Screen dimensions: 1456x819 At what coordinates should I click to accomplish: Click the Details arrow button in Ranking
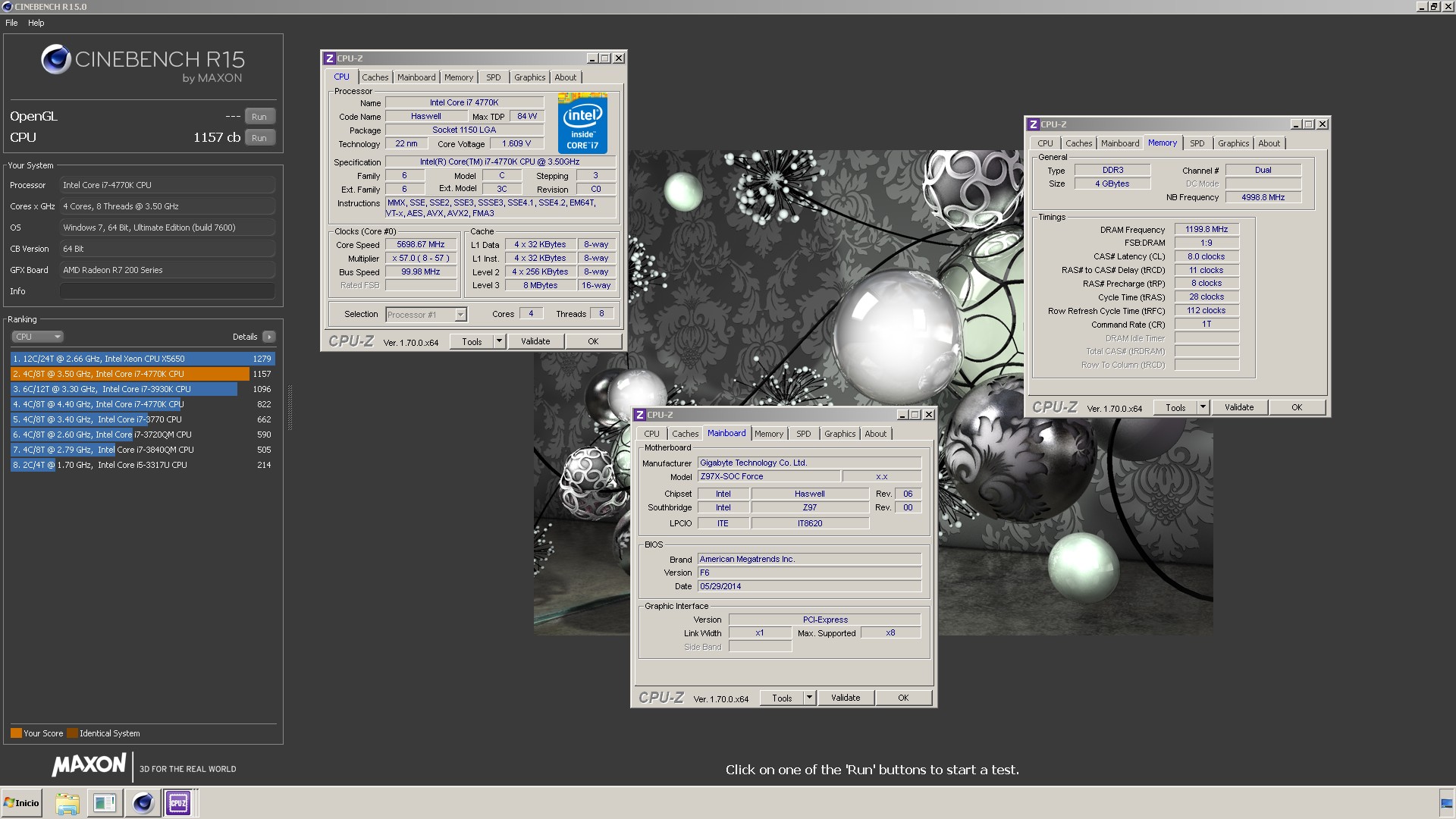point(269,337)
